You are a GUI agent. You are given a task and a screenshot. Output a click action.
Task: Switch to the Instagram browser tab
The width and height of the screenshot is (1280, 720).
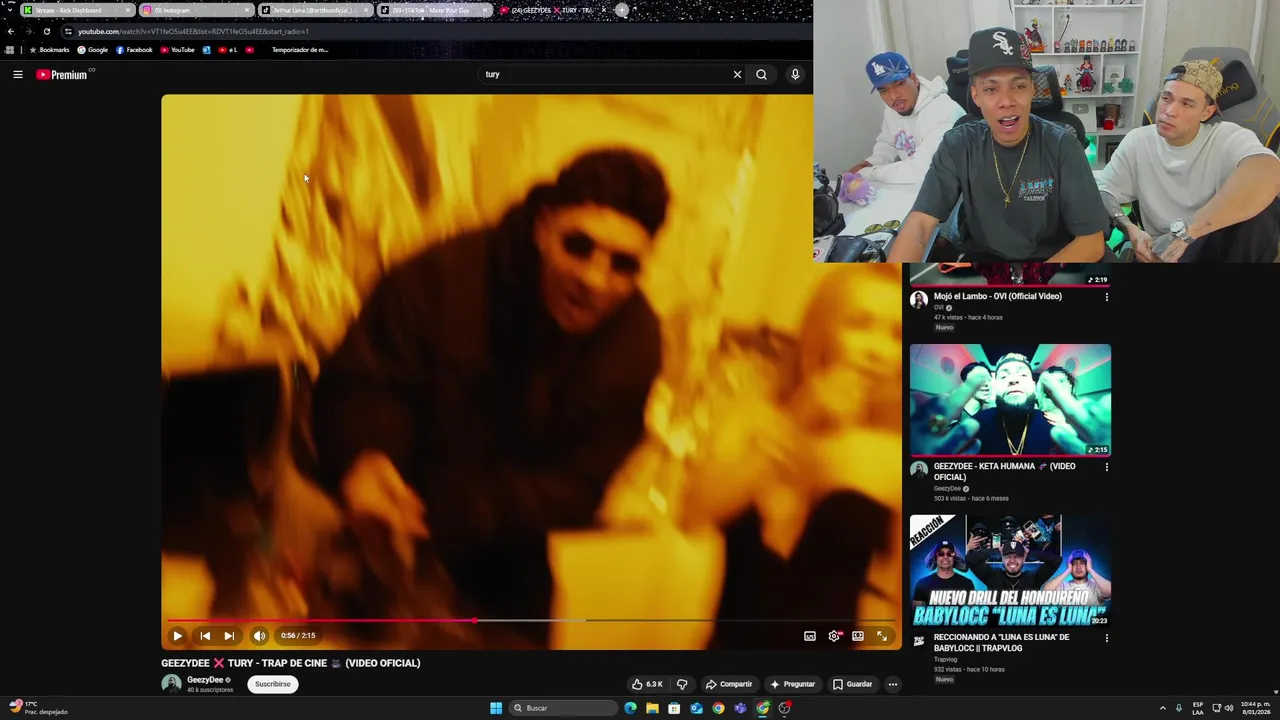coord(196,10)
